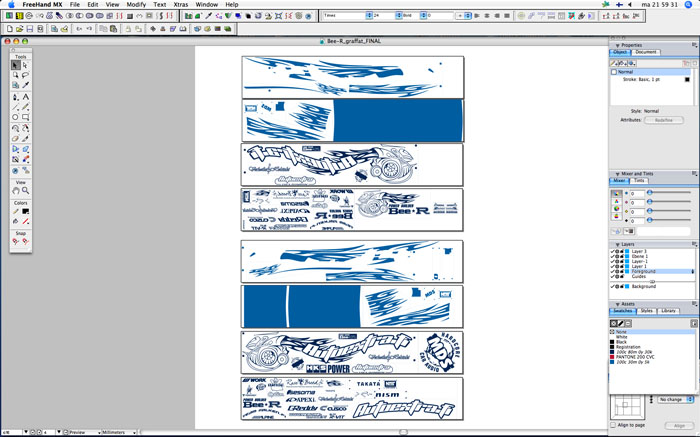
Task: Collapse the Mixer and Tints panel
Action: (x=617, y=174)
